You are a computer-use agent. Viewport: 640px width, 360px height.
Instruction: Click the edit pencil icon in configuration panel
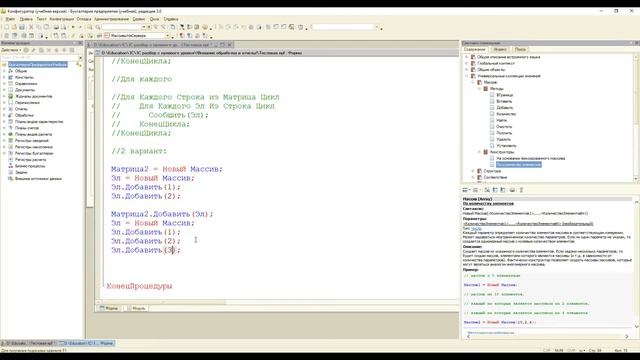[x=34, y=50]
